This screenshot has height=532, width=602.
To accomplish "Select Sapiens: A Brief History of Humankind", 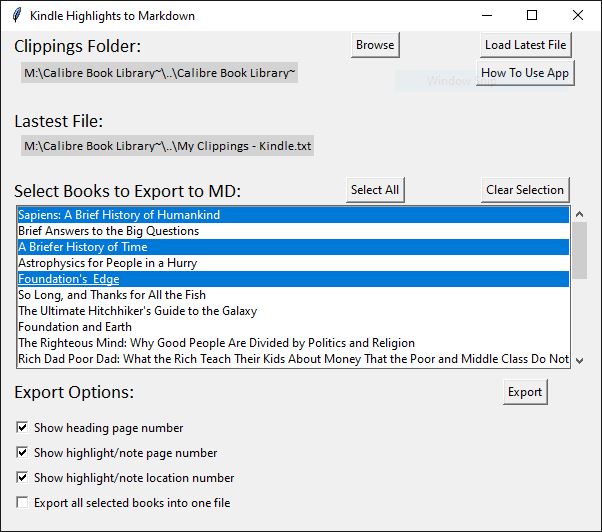I will pos(293,215).
